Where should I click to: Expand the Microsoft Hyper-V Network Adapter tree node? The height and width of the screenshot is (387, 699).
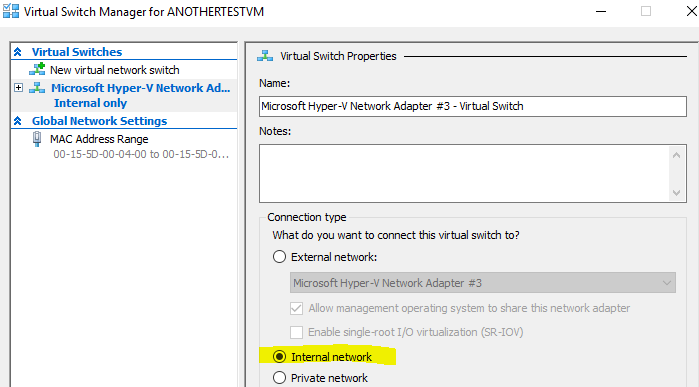point(18,87)
